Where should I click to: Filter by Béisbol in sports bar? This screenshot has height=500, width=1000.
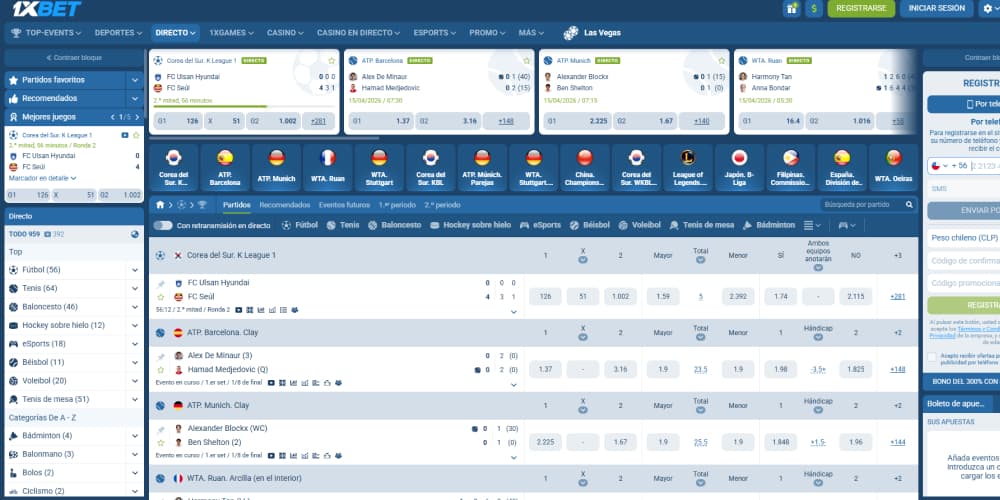590,225
